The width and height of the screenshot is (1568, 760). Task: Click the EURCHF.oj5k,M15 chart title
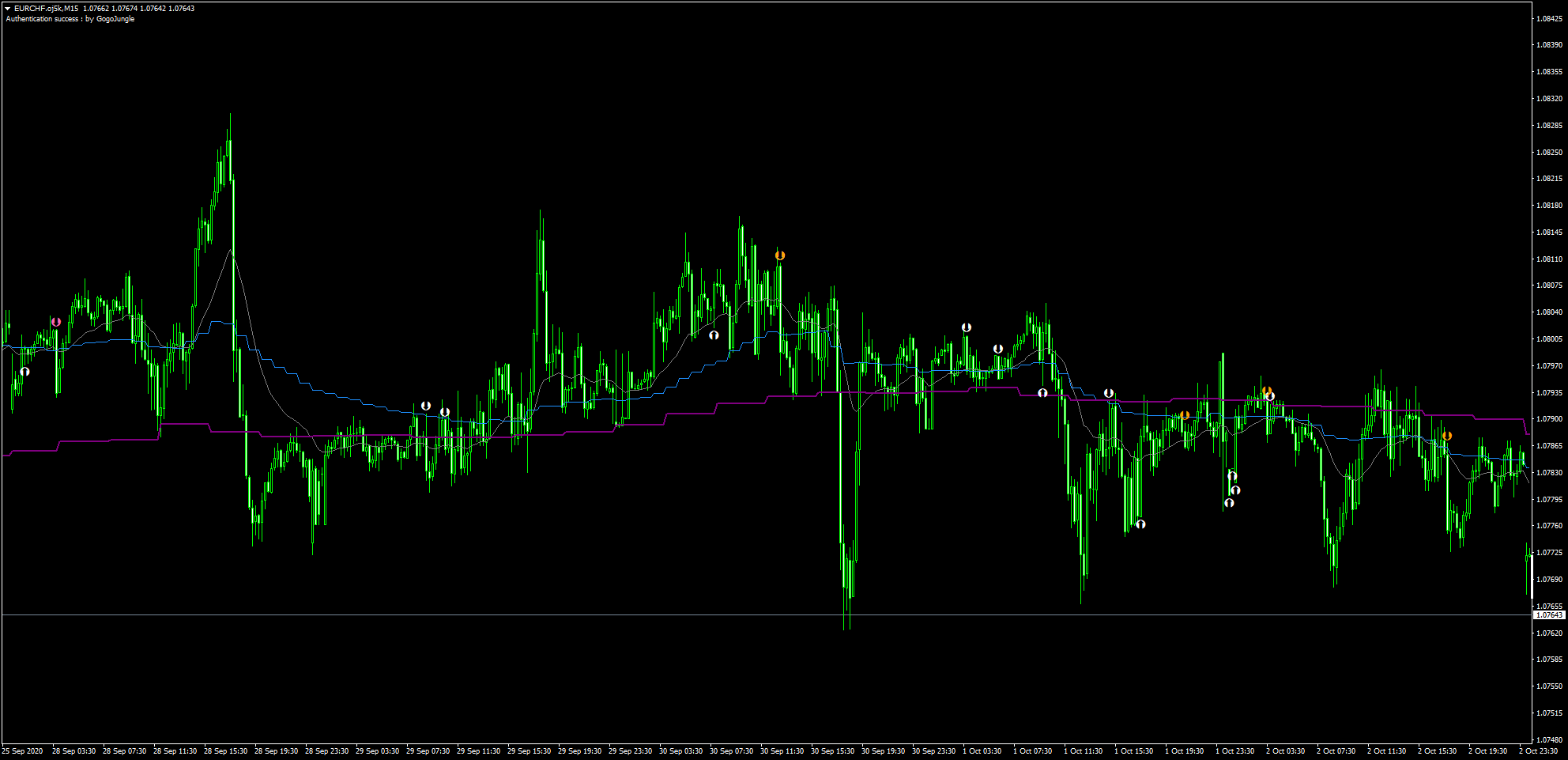47,9
